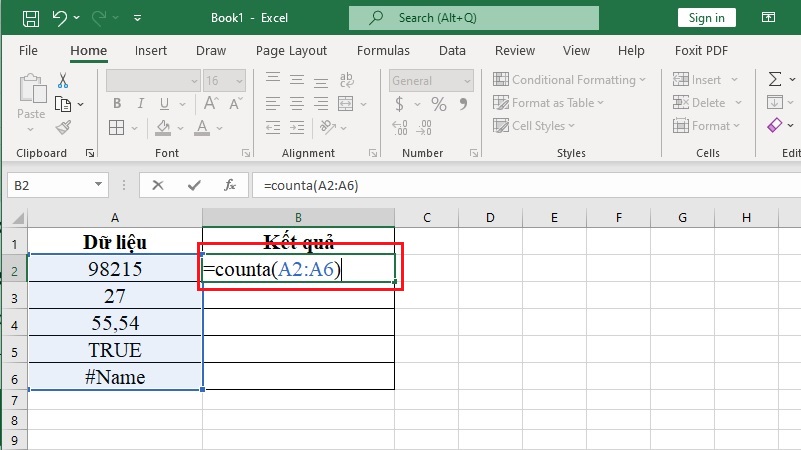Open Customize Quick Access Toolbar arrow
801x450 pixels.
pos(137,18)
